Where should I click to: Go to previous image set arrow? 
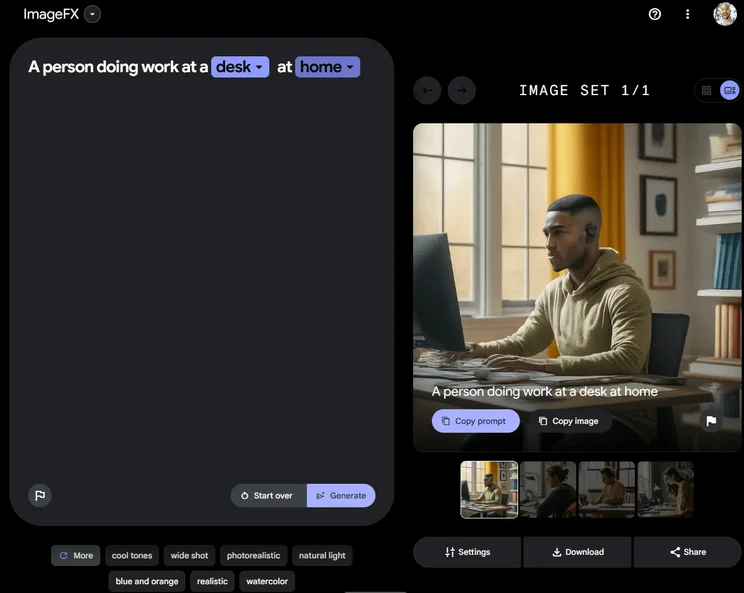[x=427, y=90]
